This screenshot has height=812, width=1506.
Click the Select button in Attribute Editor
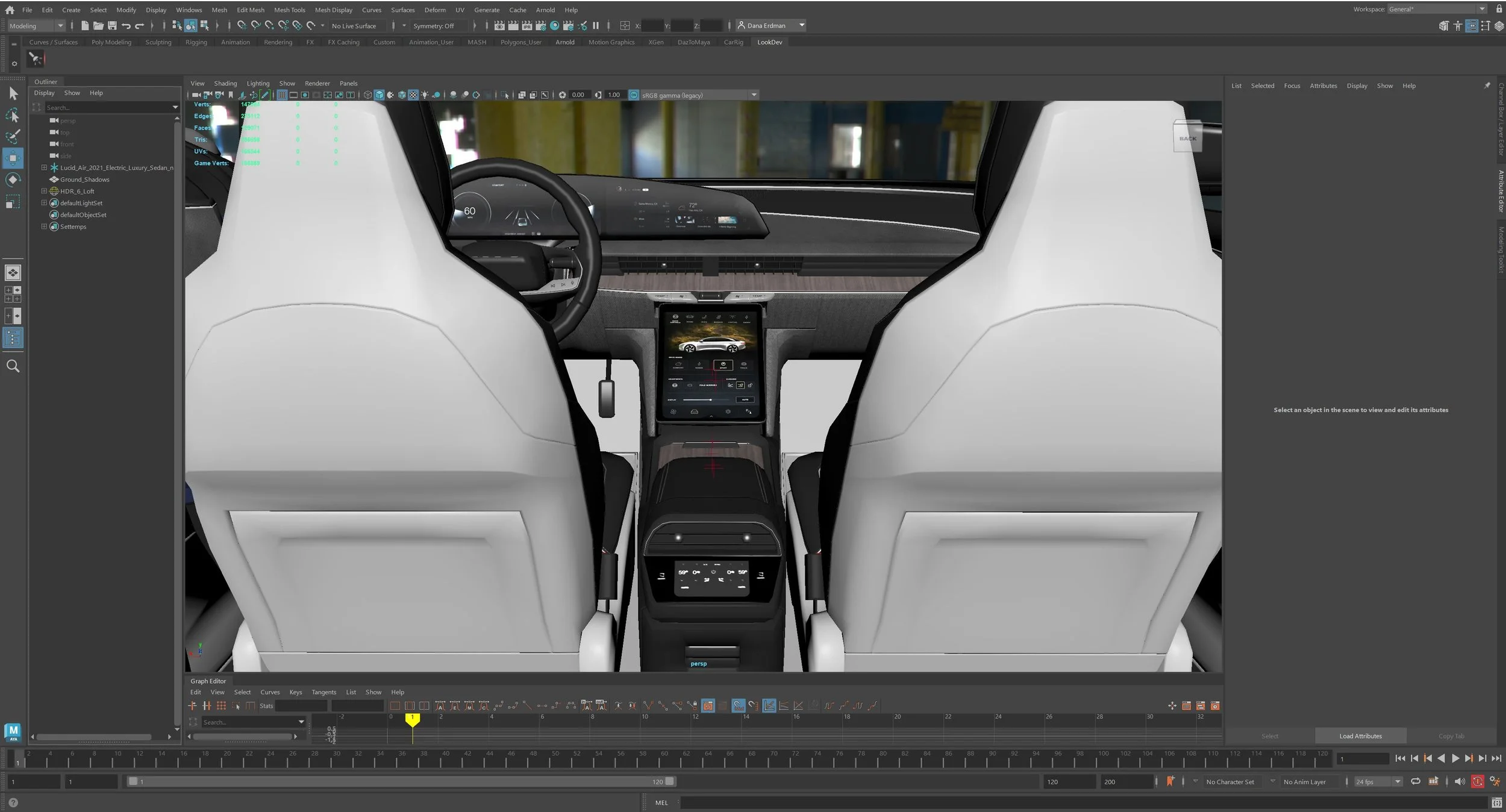click(1270, 735)
